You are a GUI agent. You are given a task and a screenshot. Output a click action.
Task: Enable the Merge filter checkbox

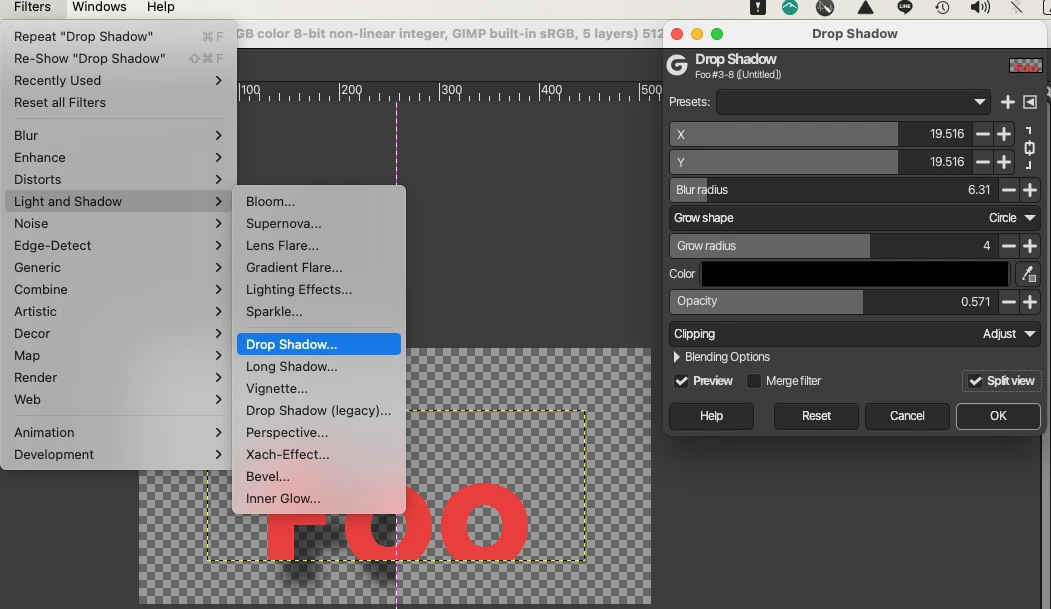(x=754, y=381)
